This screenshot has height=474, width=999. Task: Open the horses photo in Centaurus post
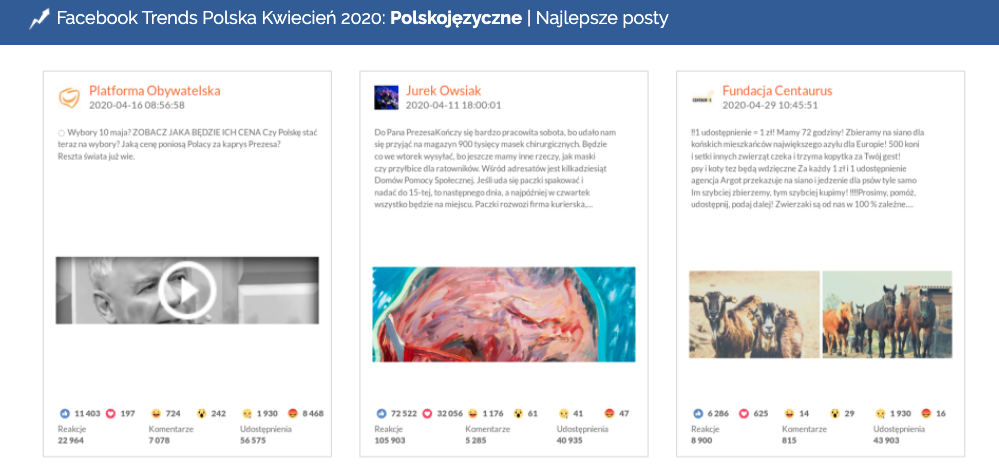click(x=887, y=313)
